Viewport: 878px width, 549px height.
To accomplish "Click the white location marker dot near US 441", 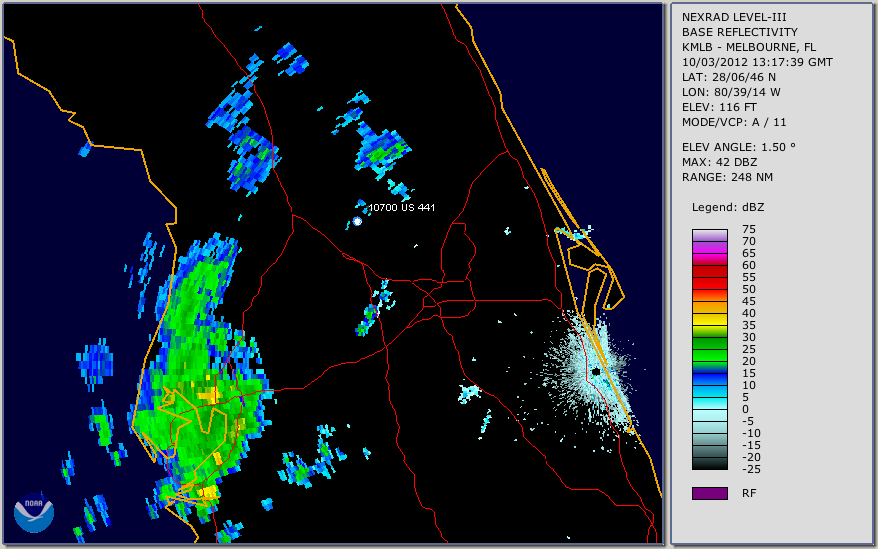I will point(357,222).
